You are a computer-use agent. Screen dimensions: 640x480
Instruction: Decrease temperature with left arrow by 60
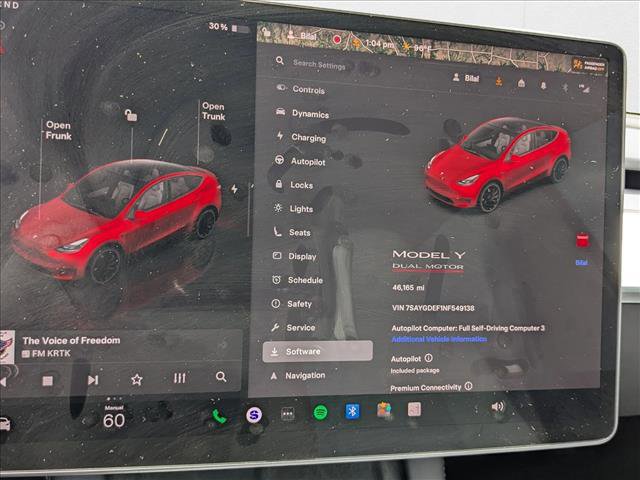tap(84, 421)
